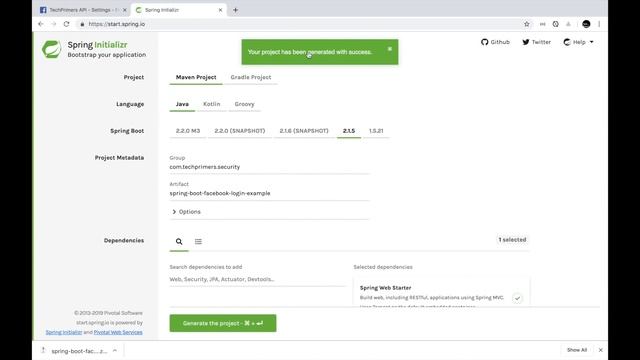Edit the Group field com.techprimers.security
Viewport: 640px width, 360px height.
click(269, 167)
